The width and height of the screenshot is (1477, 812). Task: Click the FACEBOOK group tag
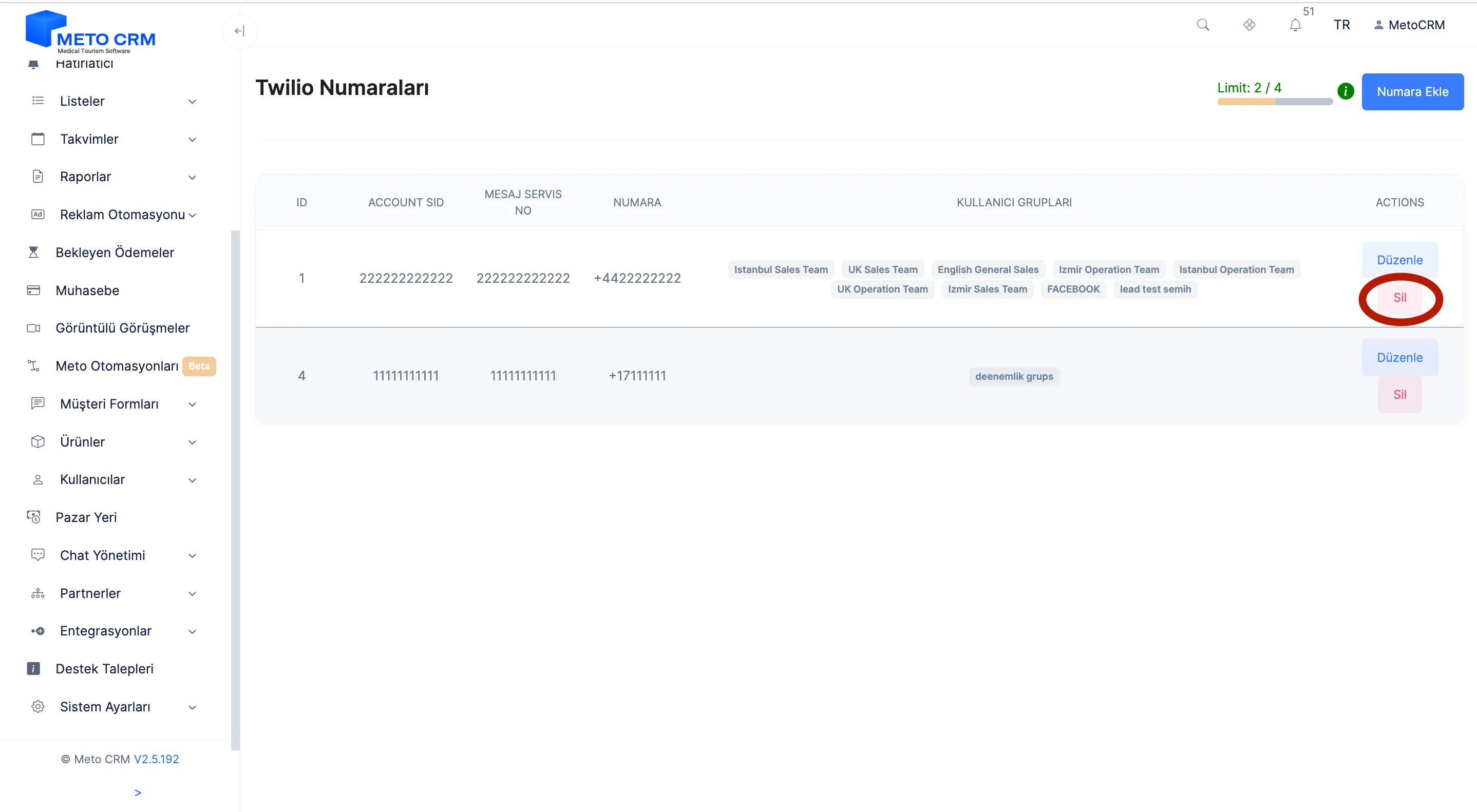(1073, 289)
